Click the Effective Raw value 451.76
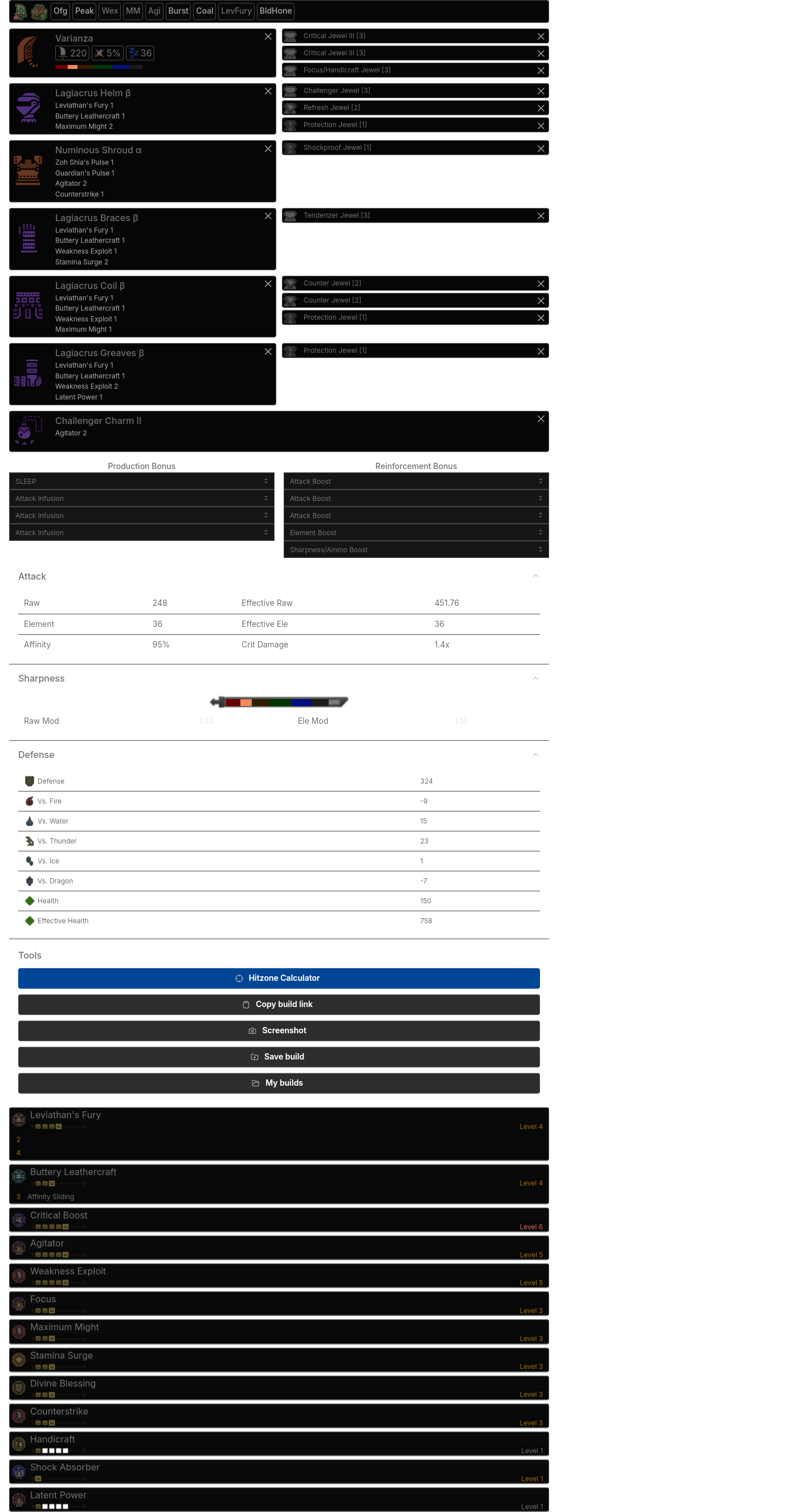The image size is (802, 1512). pyautogui.click(x=447, y=603)
